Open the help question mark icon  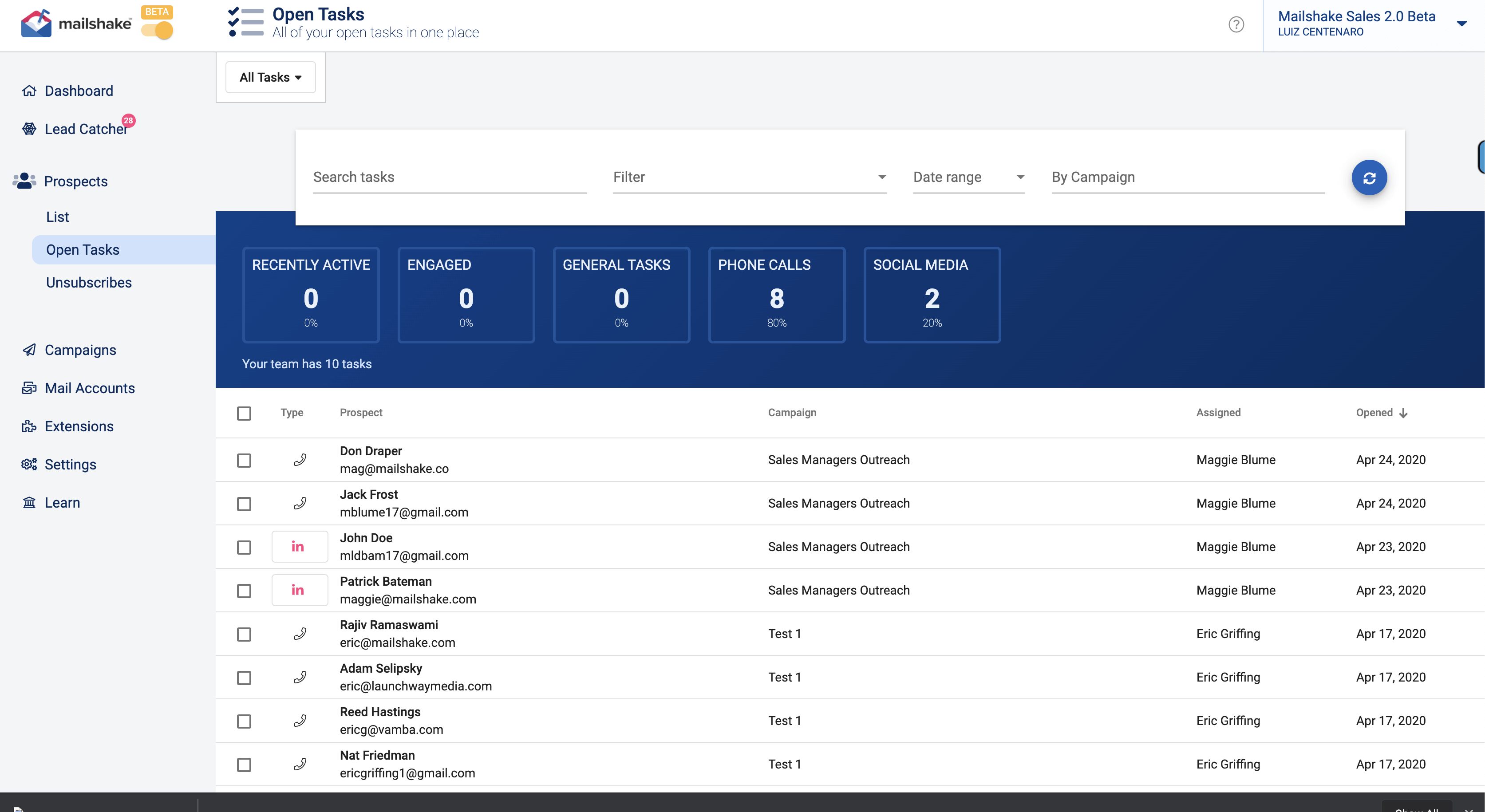(x=1236, y=25)
